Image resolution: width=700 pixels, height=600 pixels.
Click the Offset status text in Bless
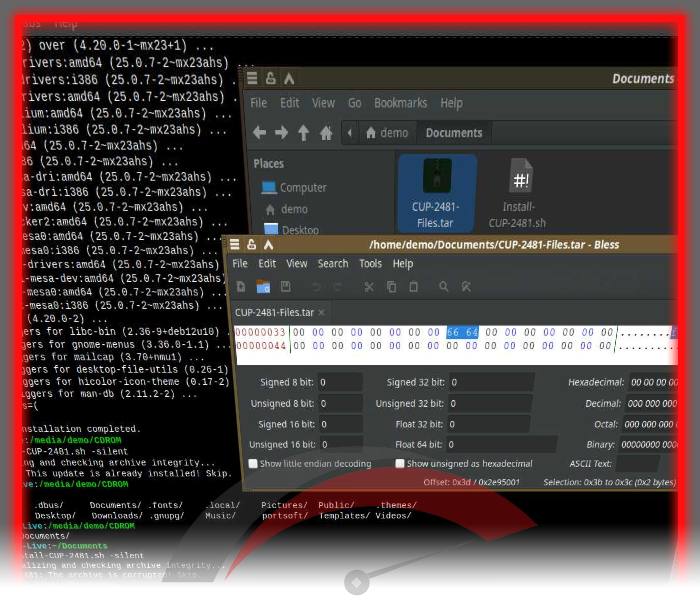pyautogui.click(x=471, y=482)
